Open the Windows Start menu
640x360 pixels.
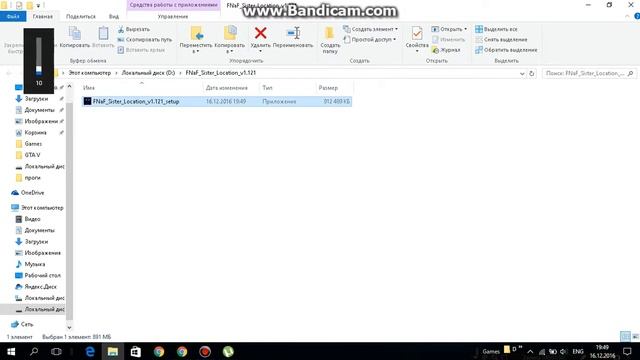11,351
